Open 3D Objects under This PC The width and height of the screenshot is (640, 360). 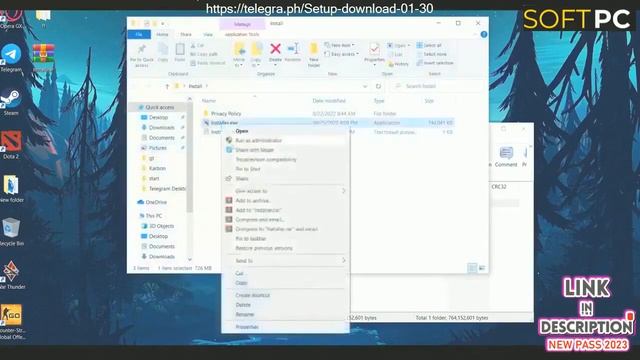click(x=161, y=226)
